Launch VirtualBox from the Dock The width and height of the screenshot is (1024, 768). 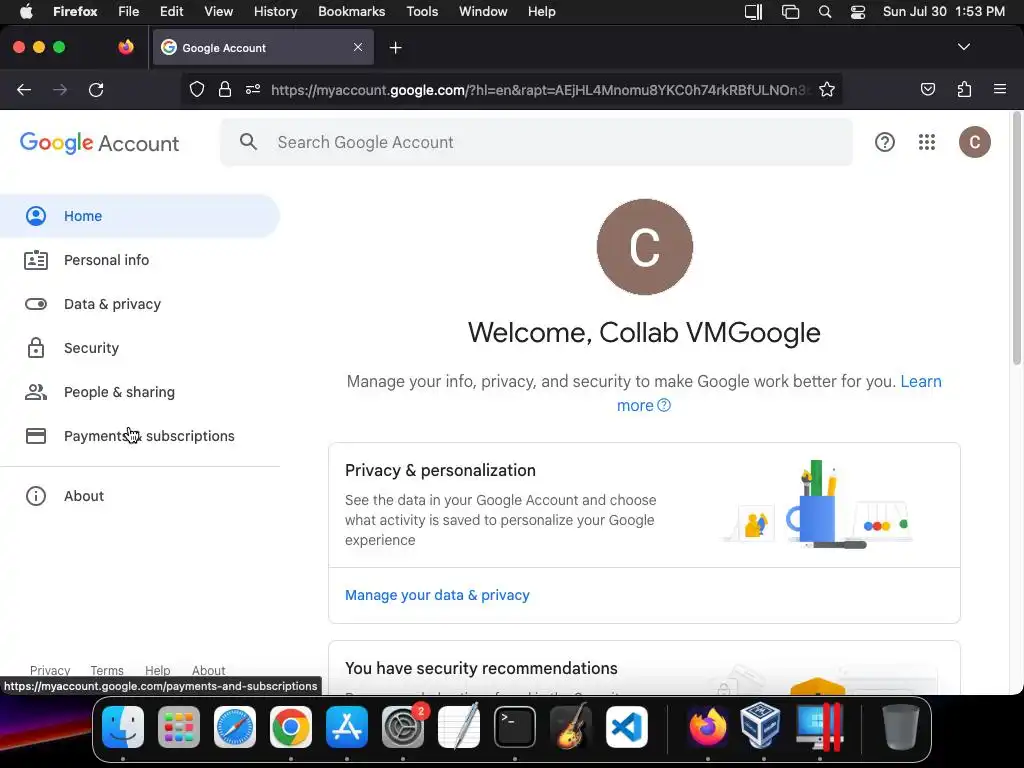point(760,726)
